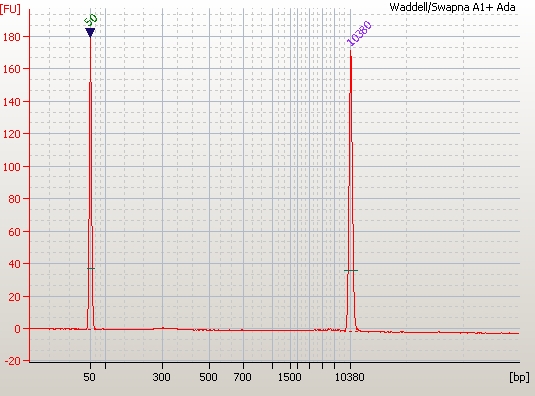Click the blue lower marker triangle at 50
535x396 pixels.
point(90,32)
